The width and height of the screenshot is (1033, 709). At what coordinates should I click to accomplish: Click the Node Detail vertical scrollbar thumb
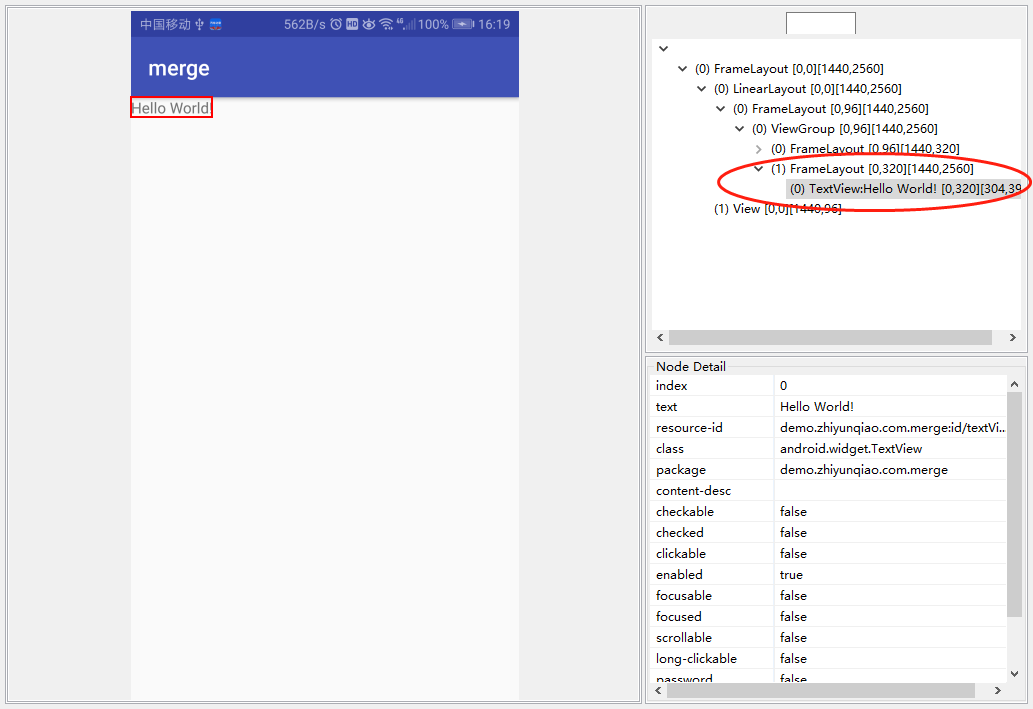coord(1015,505)
